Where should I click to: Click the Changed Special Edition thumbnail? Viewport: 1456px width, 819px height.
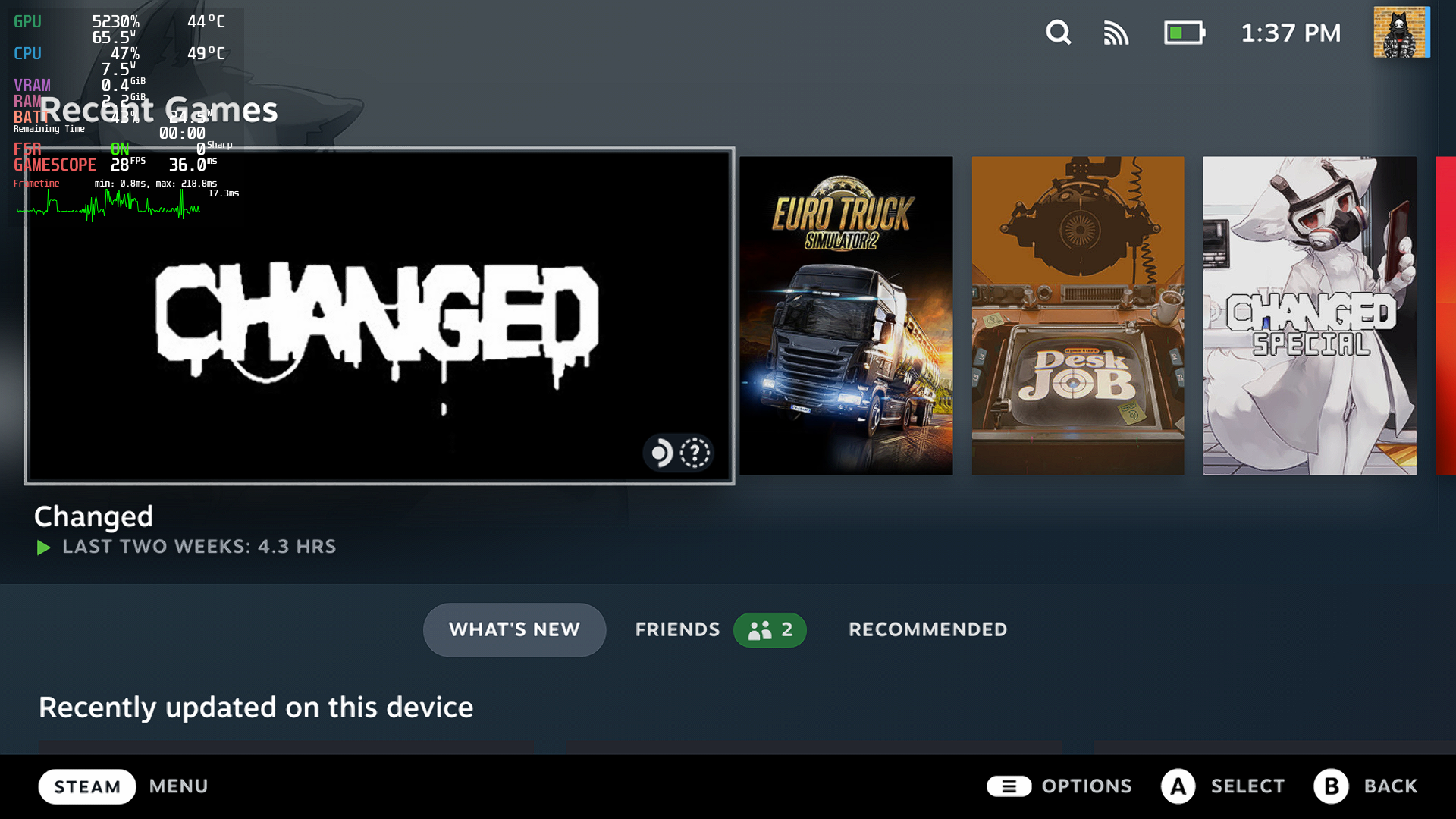[1310, 315]
